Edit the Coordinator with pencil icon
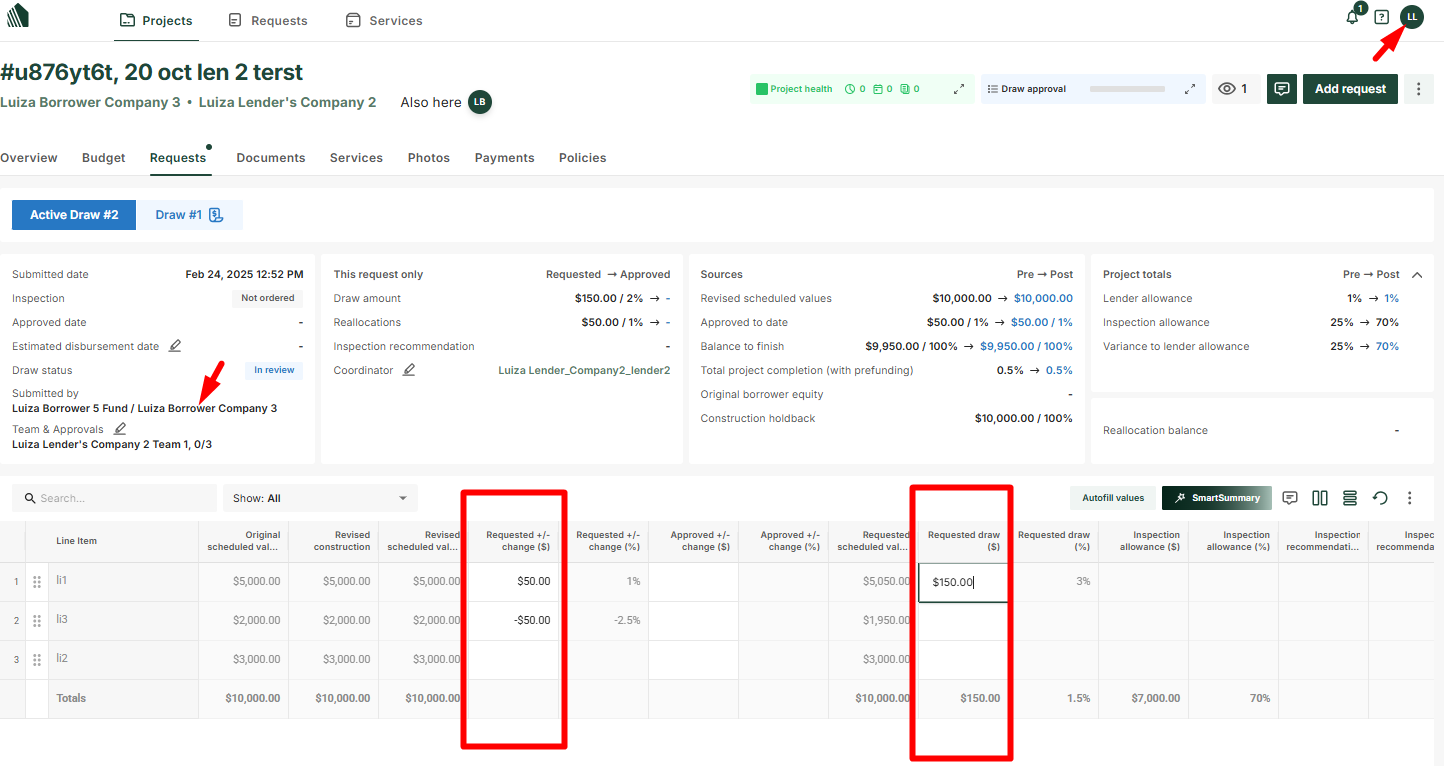Viewport: 1444px width, 766px height. coord(408,370)
